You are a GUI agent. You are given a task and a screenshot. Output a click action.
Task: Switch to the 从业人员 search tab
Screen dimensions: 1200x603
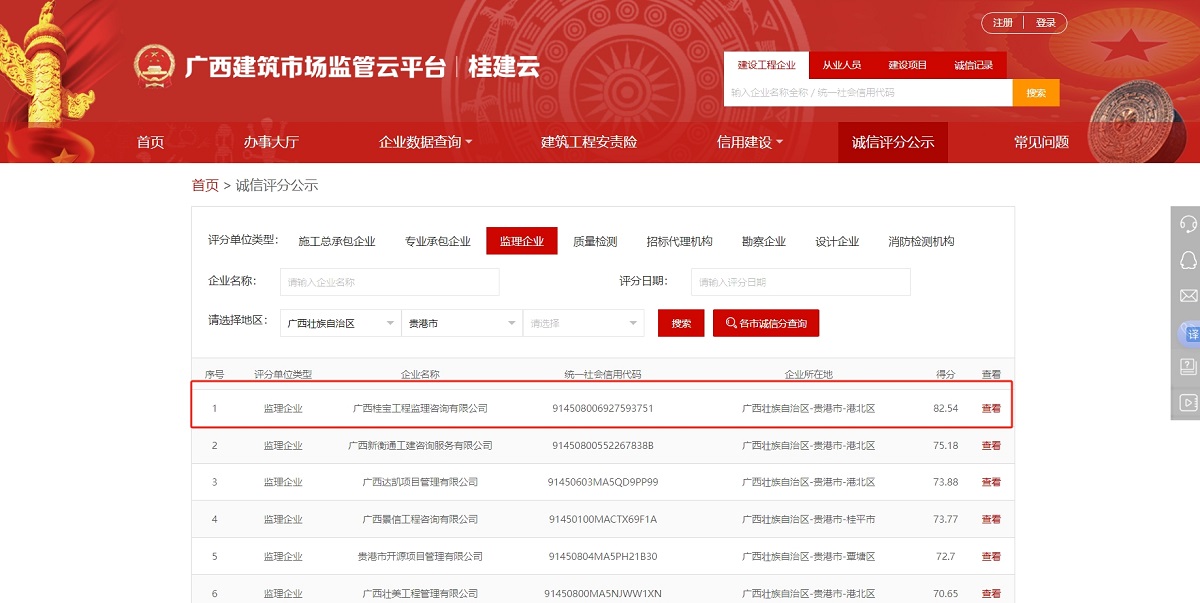coord(841,65)
